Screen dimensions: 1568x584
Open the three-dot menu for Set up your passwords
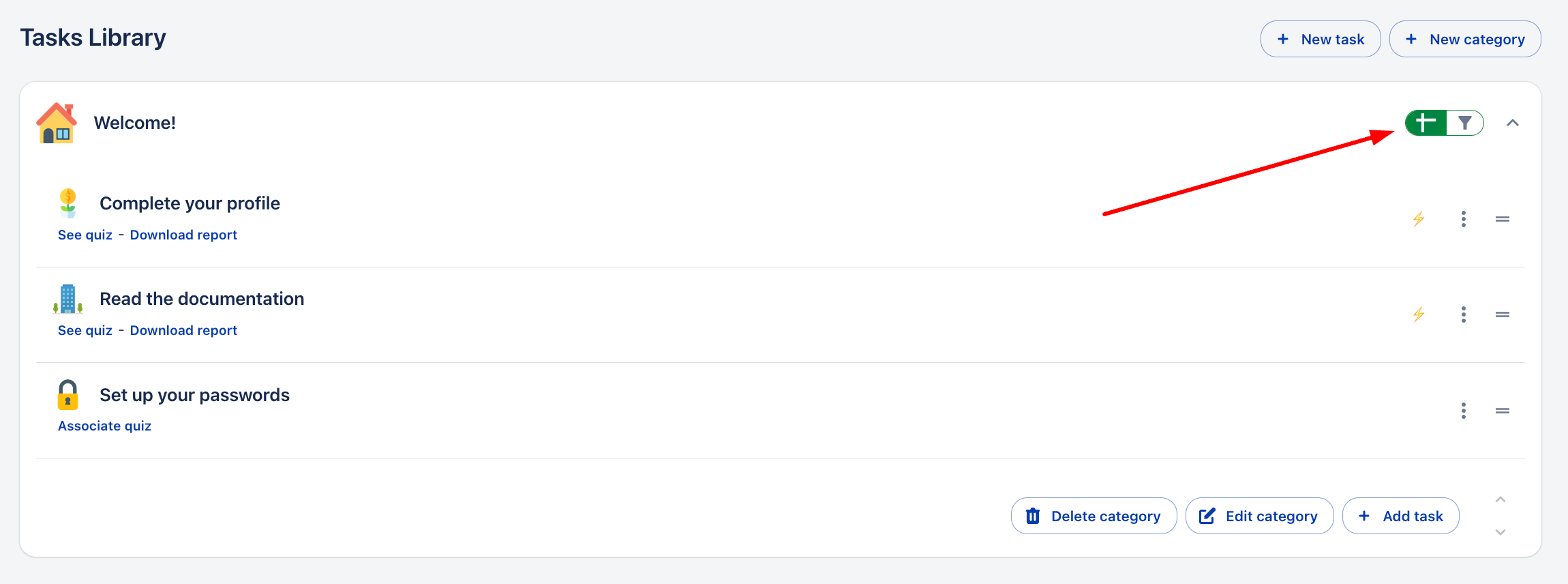(1464, 411)
